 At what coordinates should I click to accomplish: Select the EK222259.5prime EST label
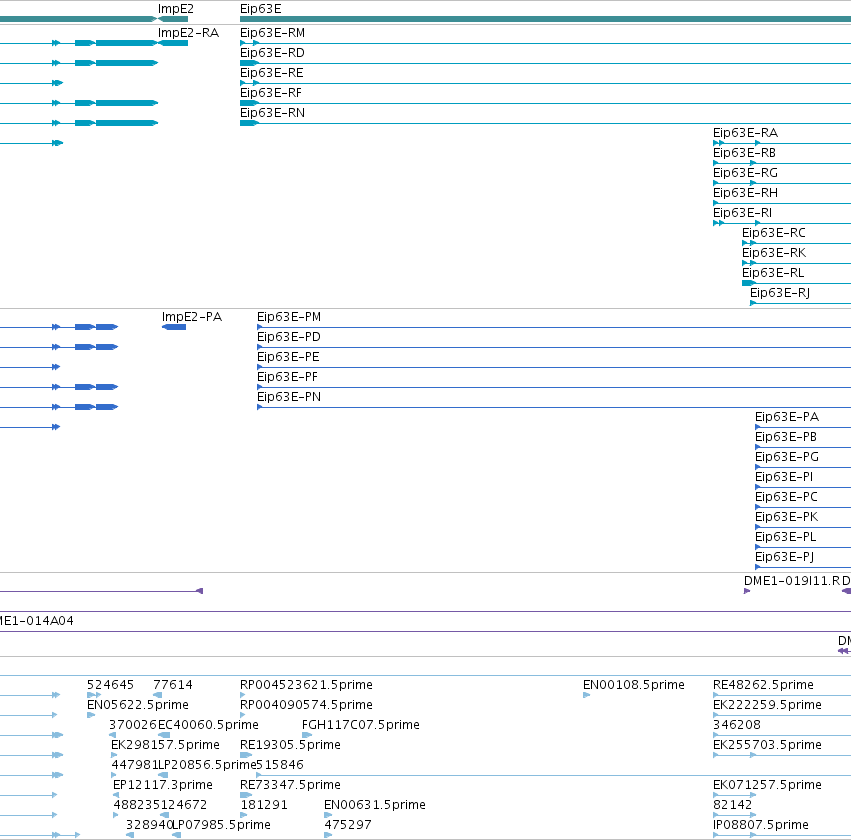point(767,706)
